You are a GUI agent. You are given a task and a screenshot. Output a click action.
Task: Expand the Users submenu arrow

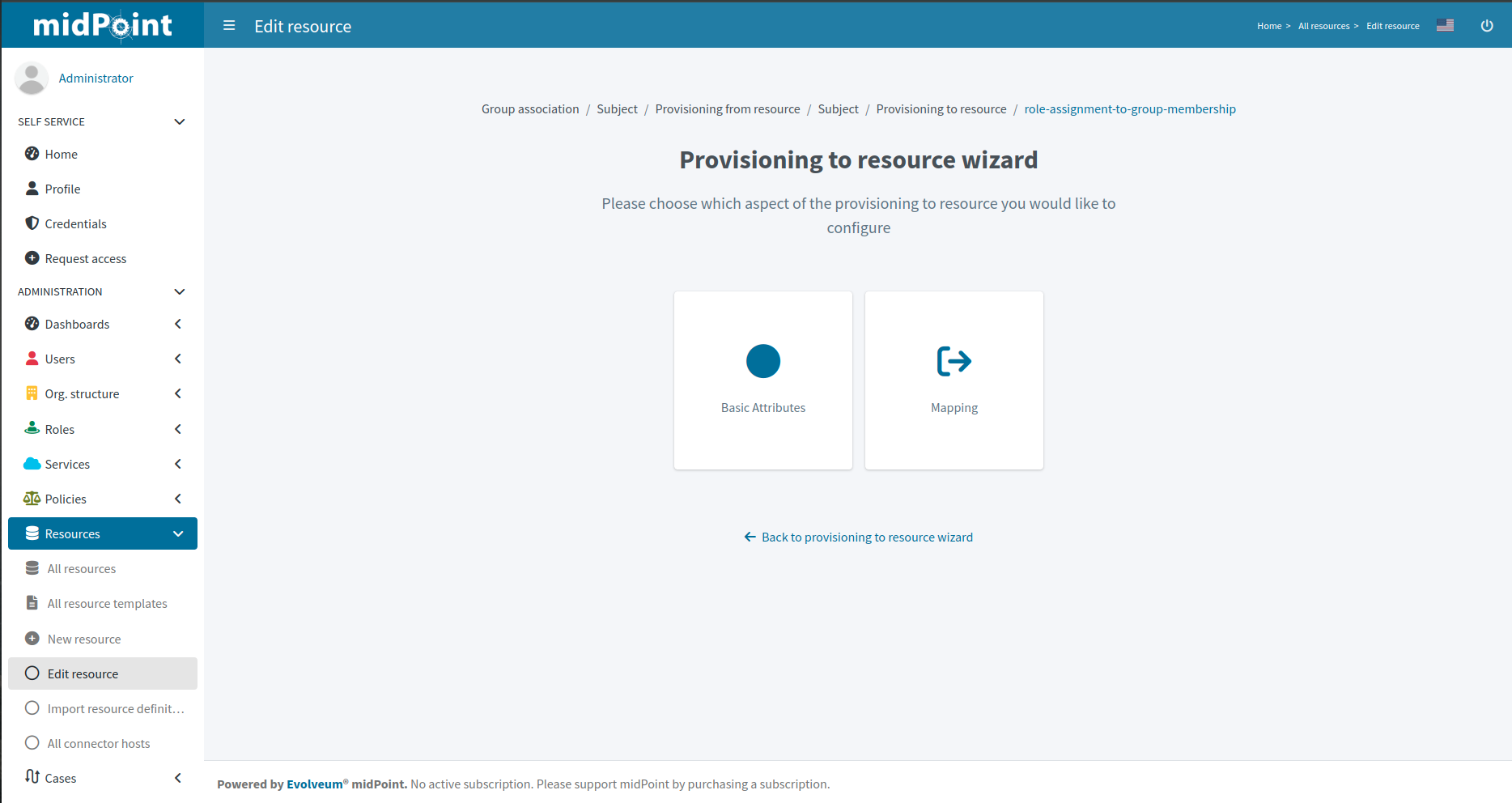click(x=178, y=359)
